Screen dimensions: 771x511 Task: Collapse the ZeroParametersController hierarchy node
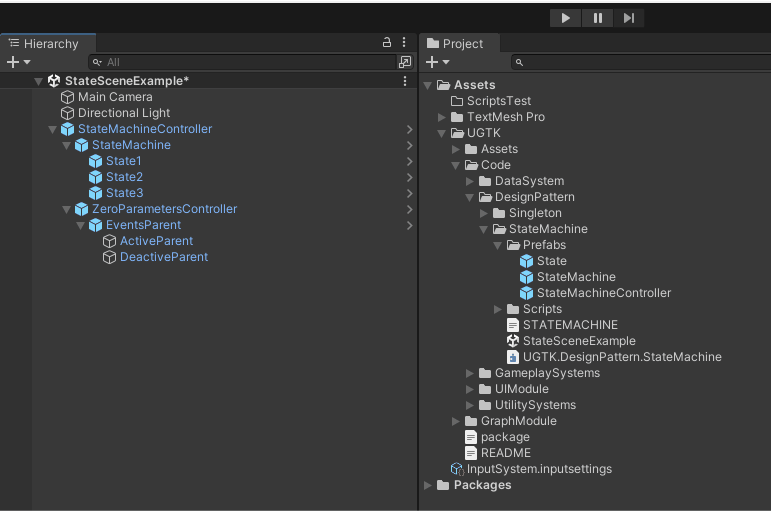click(x=66, y=210)
